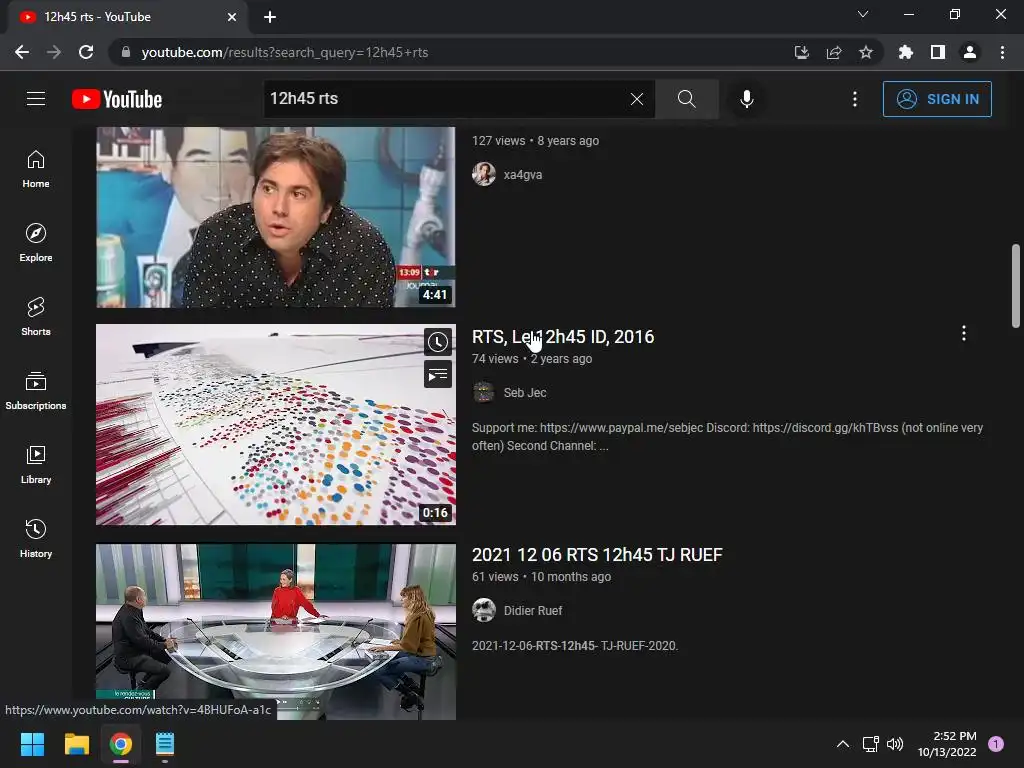Screen dimensions: 1024x768
Task: Go back with the browser back arrow
Action: click(22, 52)
